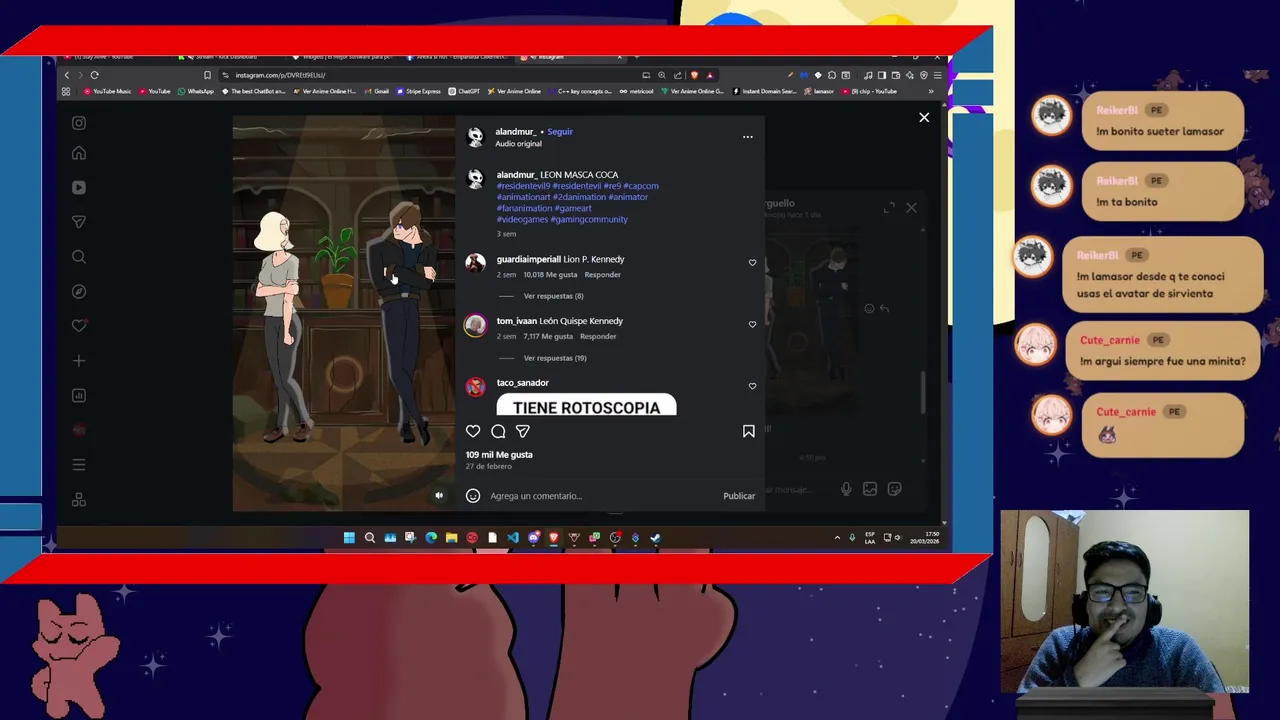Open Visual Studio Code from the taskbar
The width and height of the screenshot is (1280, 720).
click(x=512, y=538)
